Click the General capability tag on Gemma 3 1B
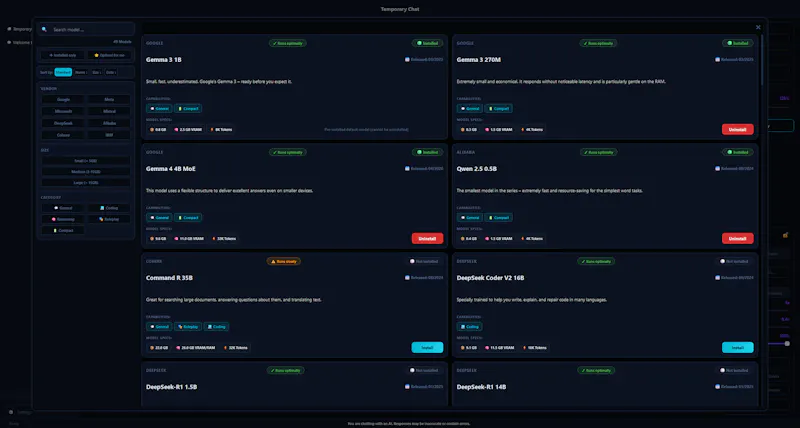Image resolution: width=800 pixels, height=428 pixels. pyautogui.click(x=159, y=108)
